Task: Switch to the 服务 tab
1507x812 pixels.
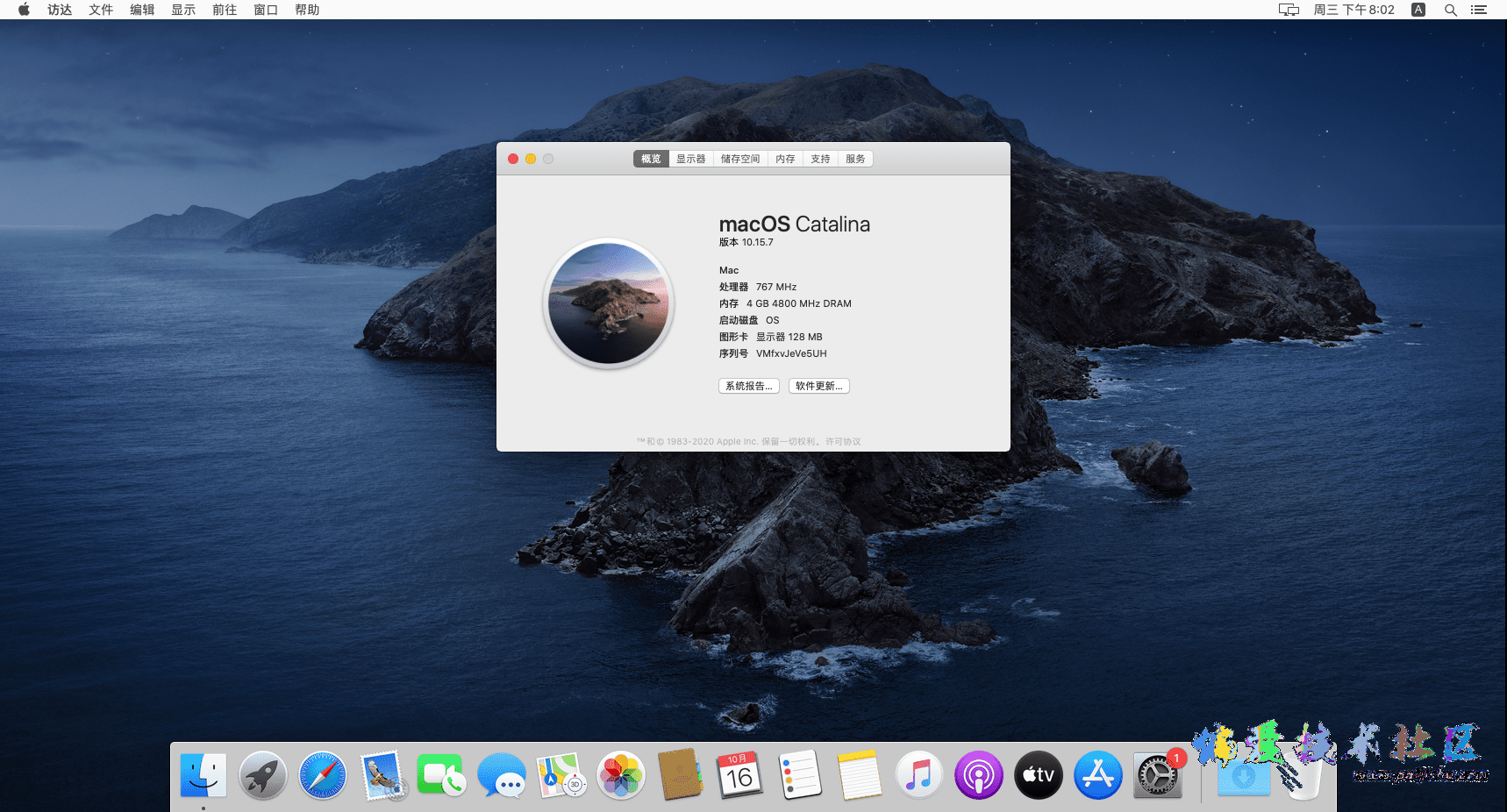Action: point(855,159)
